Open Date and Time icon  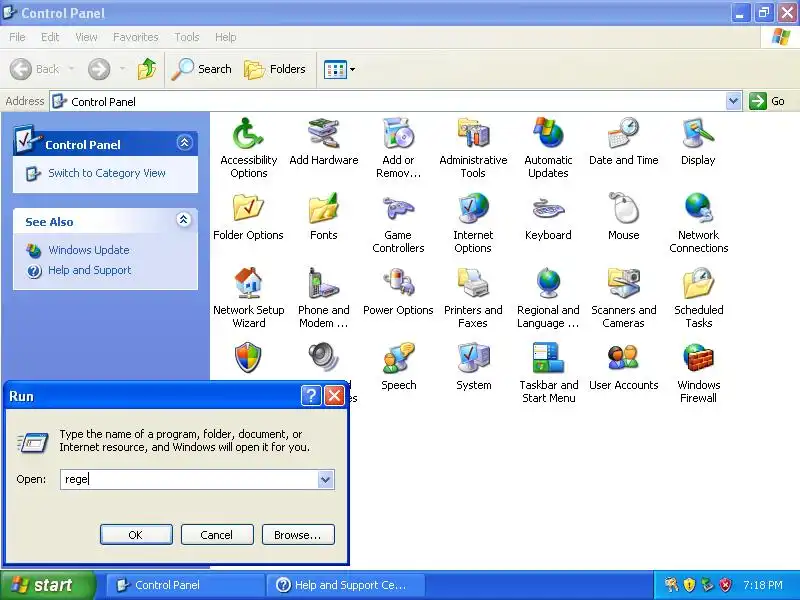pyautogui.click(x=623, y=134)
